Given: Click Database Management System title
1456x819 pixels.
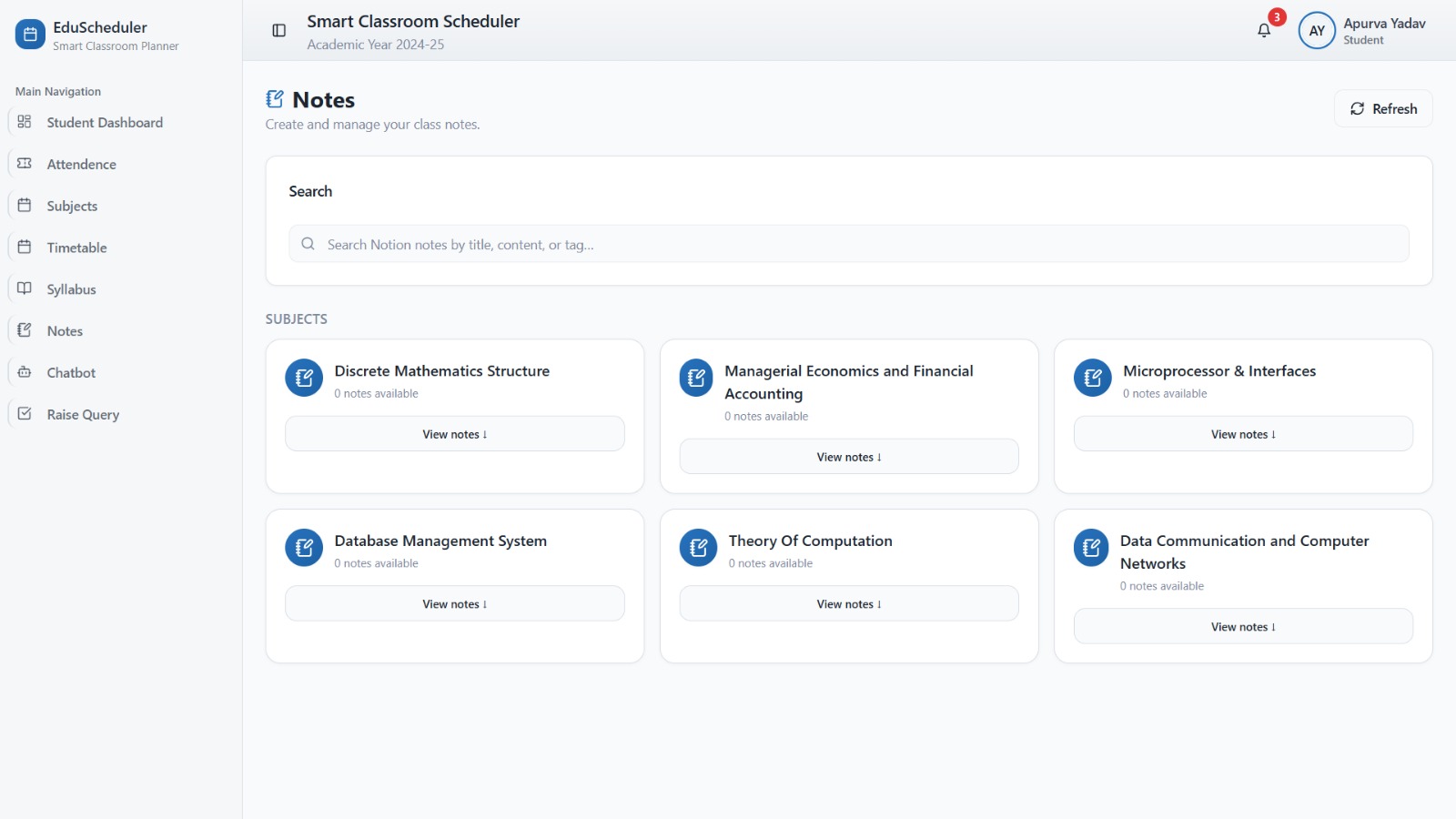Looking at the screenshot, I should pos(440,541).
